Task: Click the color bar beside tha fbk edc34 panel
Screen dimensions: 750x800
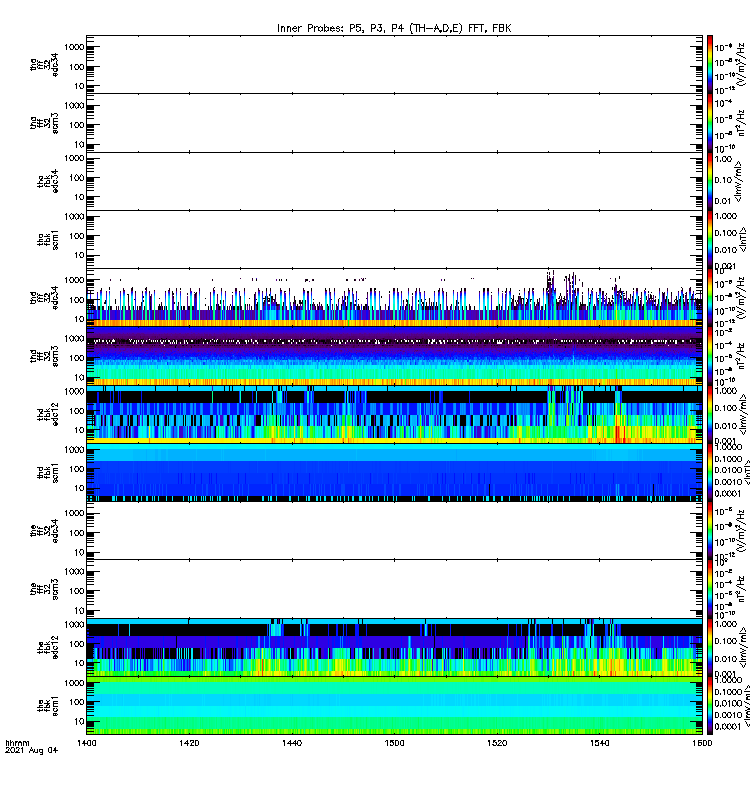Action: pyautogui.click(x=710, y=181)
